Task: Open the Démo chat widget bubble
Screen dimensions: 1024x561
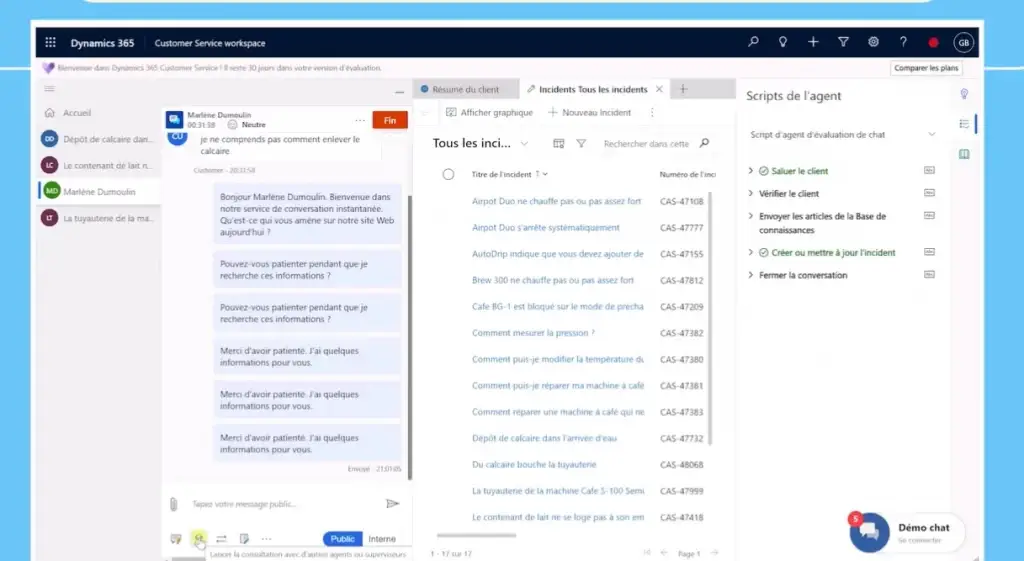Action: (x=869, y=532)
